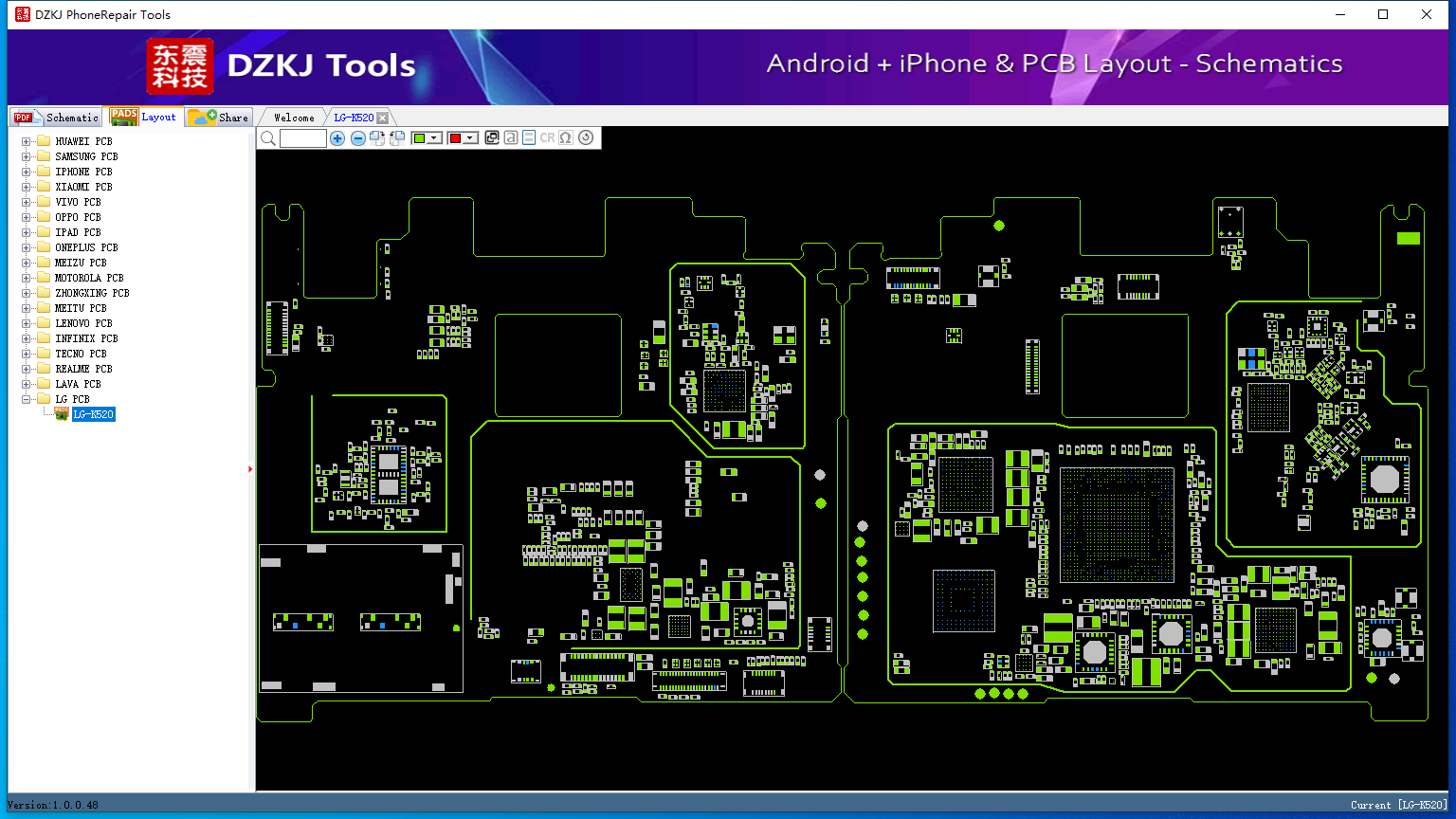The width and height of the screenshot is (1456, 819).
Task: Switch to the Welcome tab
Action: [294, 118]
